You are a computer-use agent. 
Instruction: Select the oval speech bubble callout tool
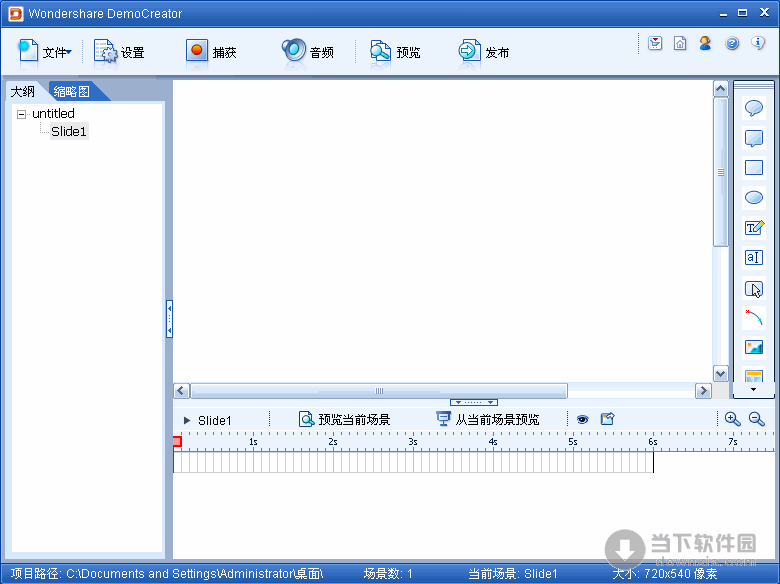tap(754, 109)
